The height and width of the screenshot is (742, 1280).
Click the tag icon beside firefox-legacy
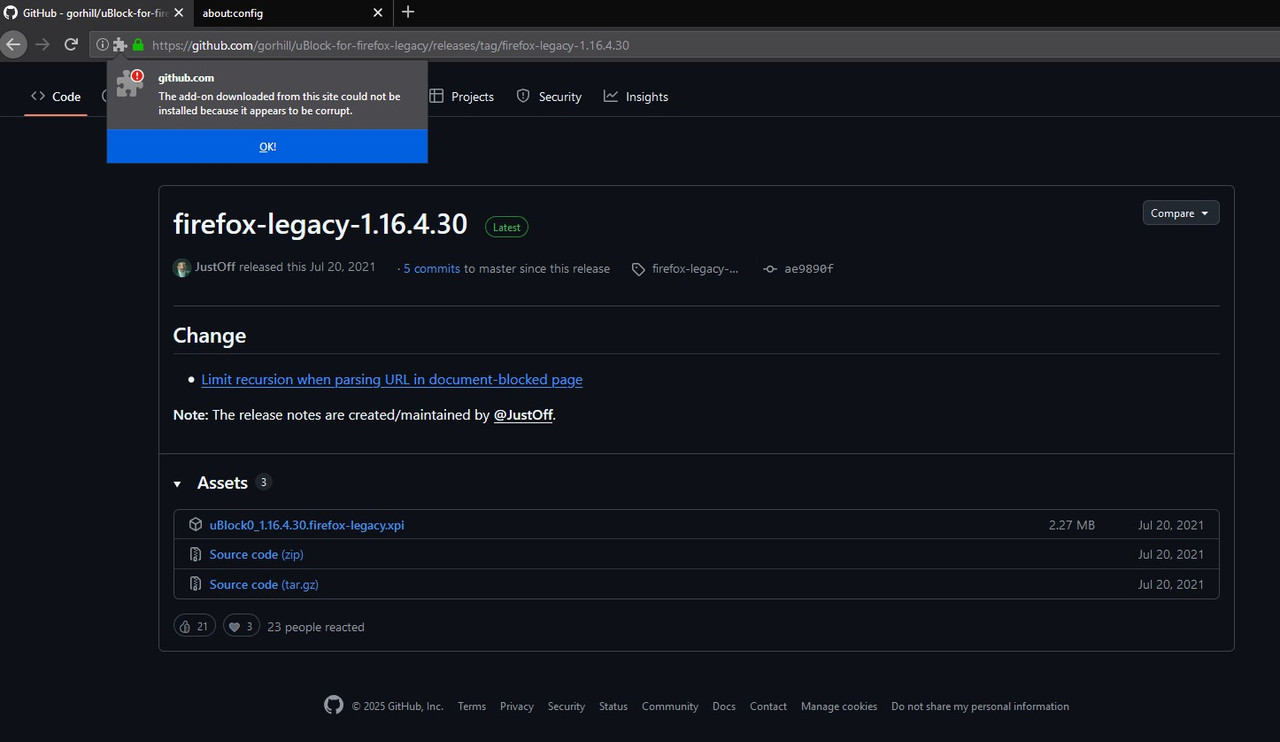[638, 269]
